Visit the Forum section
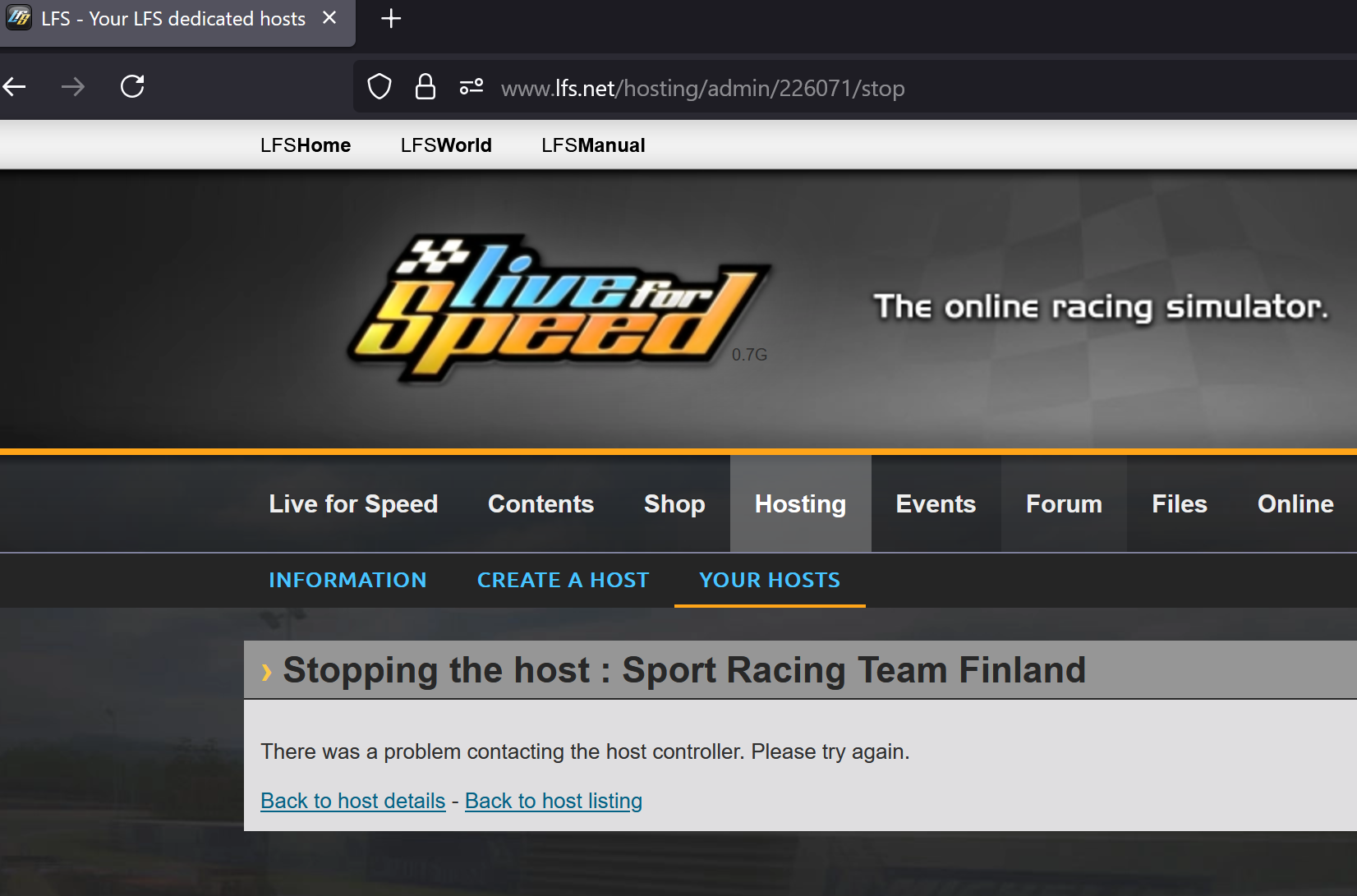The width and height of the screenshot is (1357, 896). [1064, 503]
